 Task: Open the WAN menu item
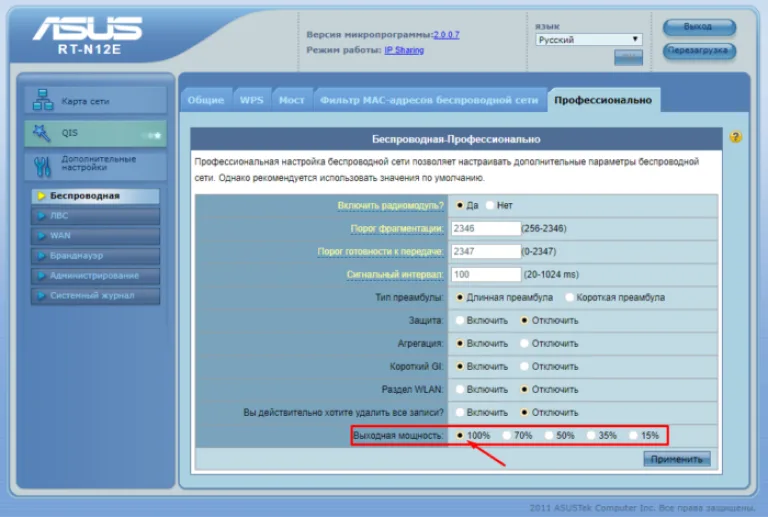click(x=96, y=236)
